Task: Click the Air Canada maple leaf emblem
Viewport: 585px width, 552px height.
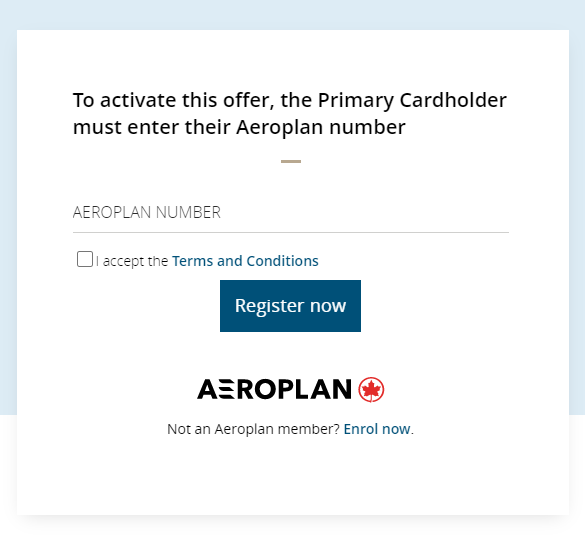Action: [x=371, y=389]
